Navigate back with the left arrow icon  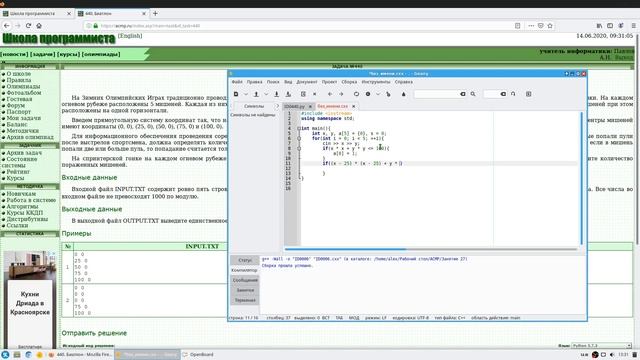330,94
